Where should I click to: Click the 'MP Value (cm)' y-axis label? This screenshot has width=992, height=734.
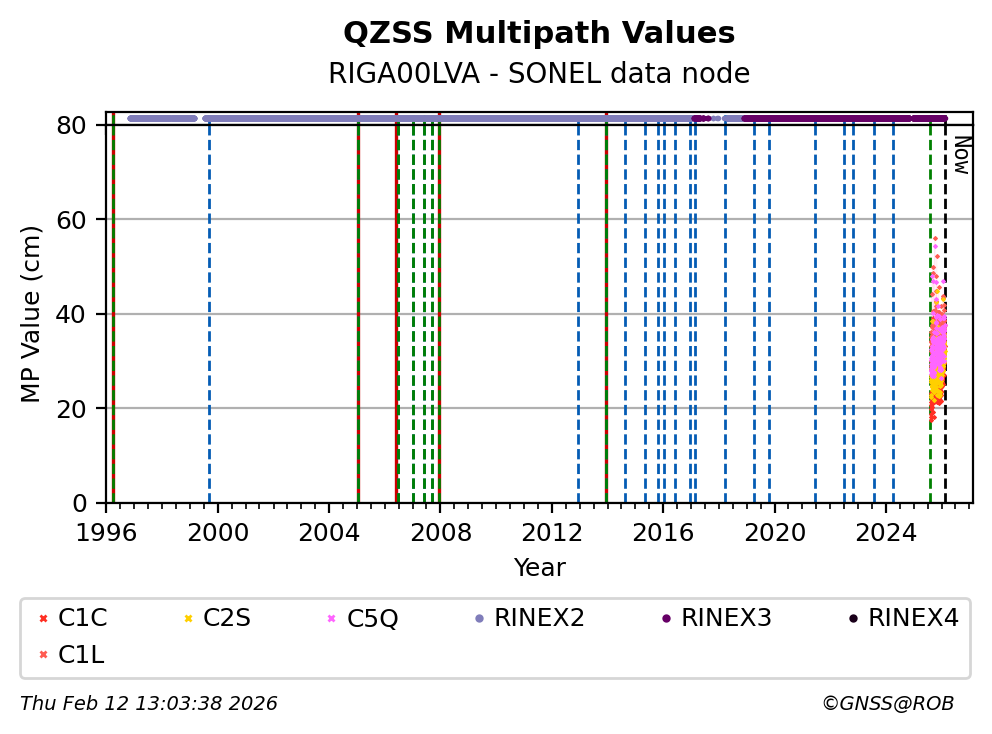coord(32,314)
